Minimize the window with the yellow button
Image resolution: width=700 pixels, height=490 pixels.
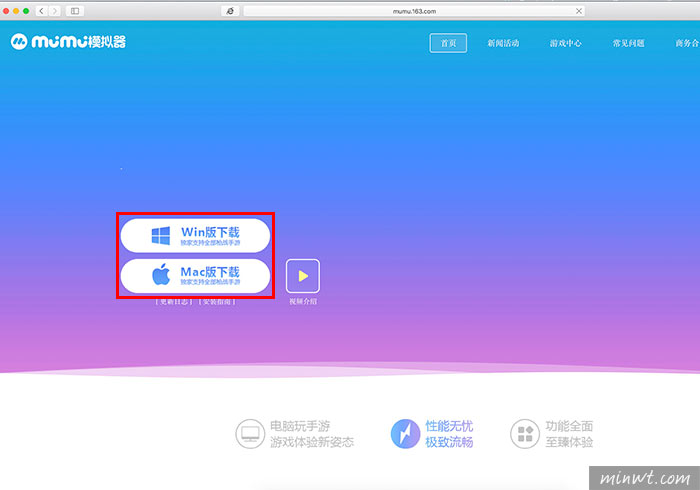point(16,11)
